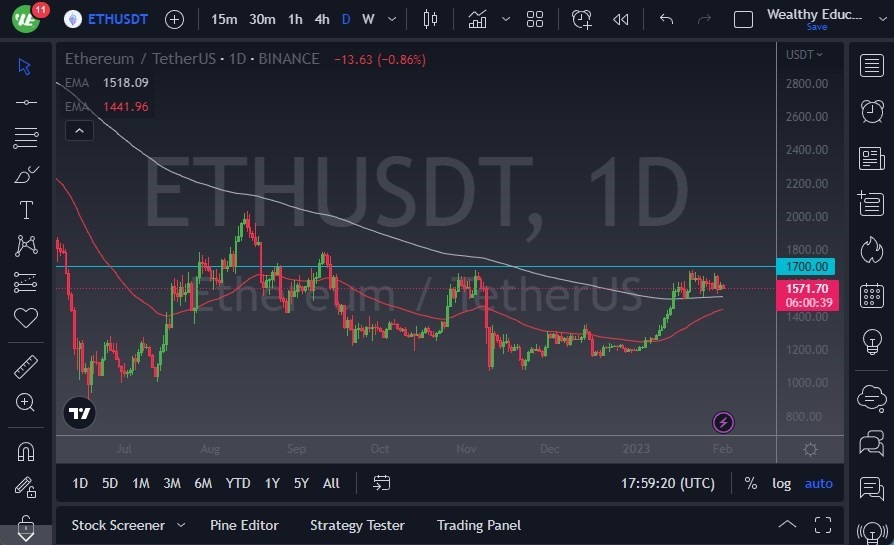Screen dimensions: 894x545
Task: Click the TradingView logo on chart
Action: coord(79,413)
